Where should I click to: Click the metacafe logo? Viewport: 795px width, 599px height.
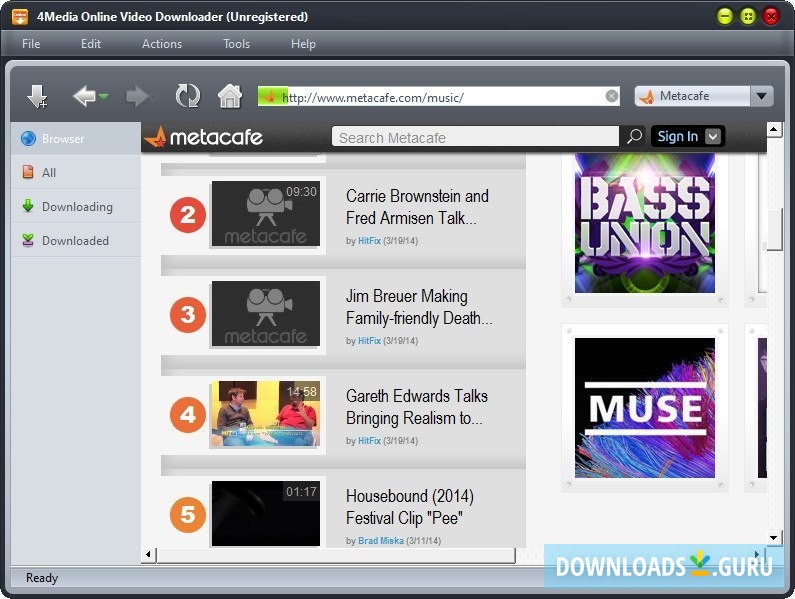[x=203, y=137]
